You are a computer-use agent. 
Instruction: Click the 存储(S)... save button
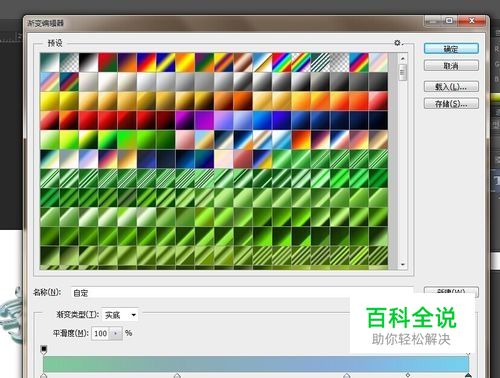[451, 103]
